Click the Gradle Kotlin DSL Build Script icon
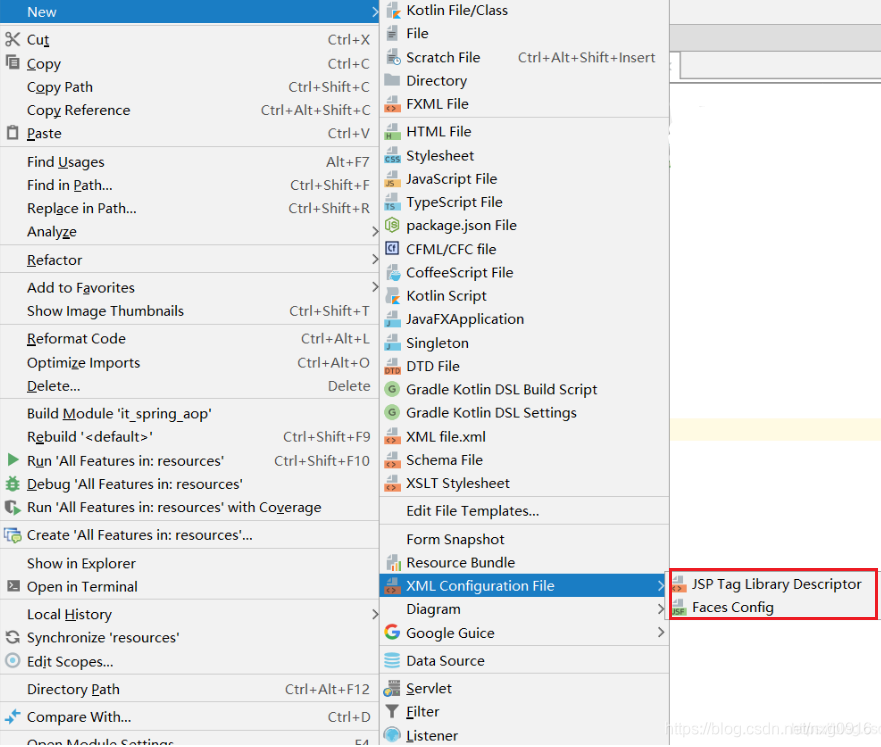Screen dimensions: 881x747 click(x=392, y=389)
